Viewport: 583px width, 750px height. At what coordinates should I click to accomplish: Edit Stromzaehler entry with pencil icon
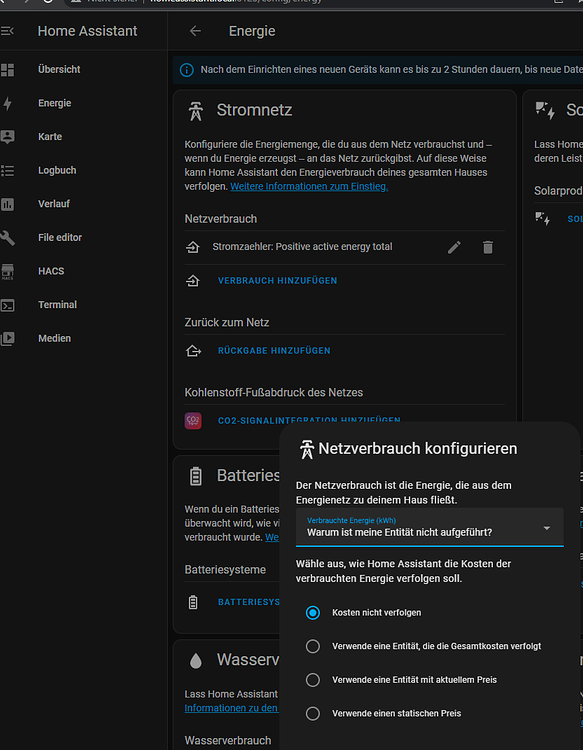click(x=454, y=247)
